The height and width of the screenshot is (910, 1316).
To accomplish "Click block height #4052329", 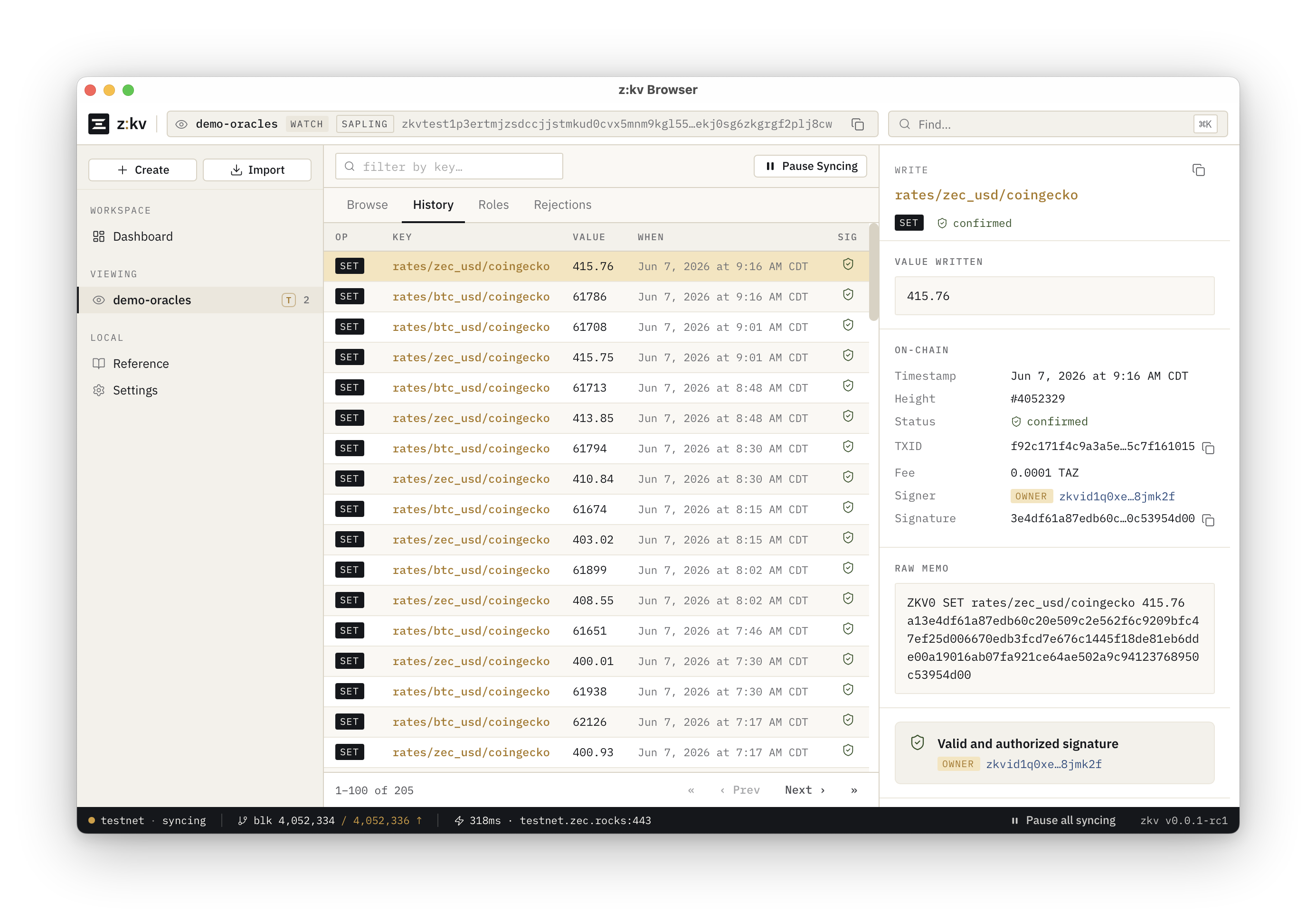I will [1037, 399].
